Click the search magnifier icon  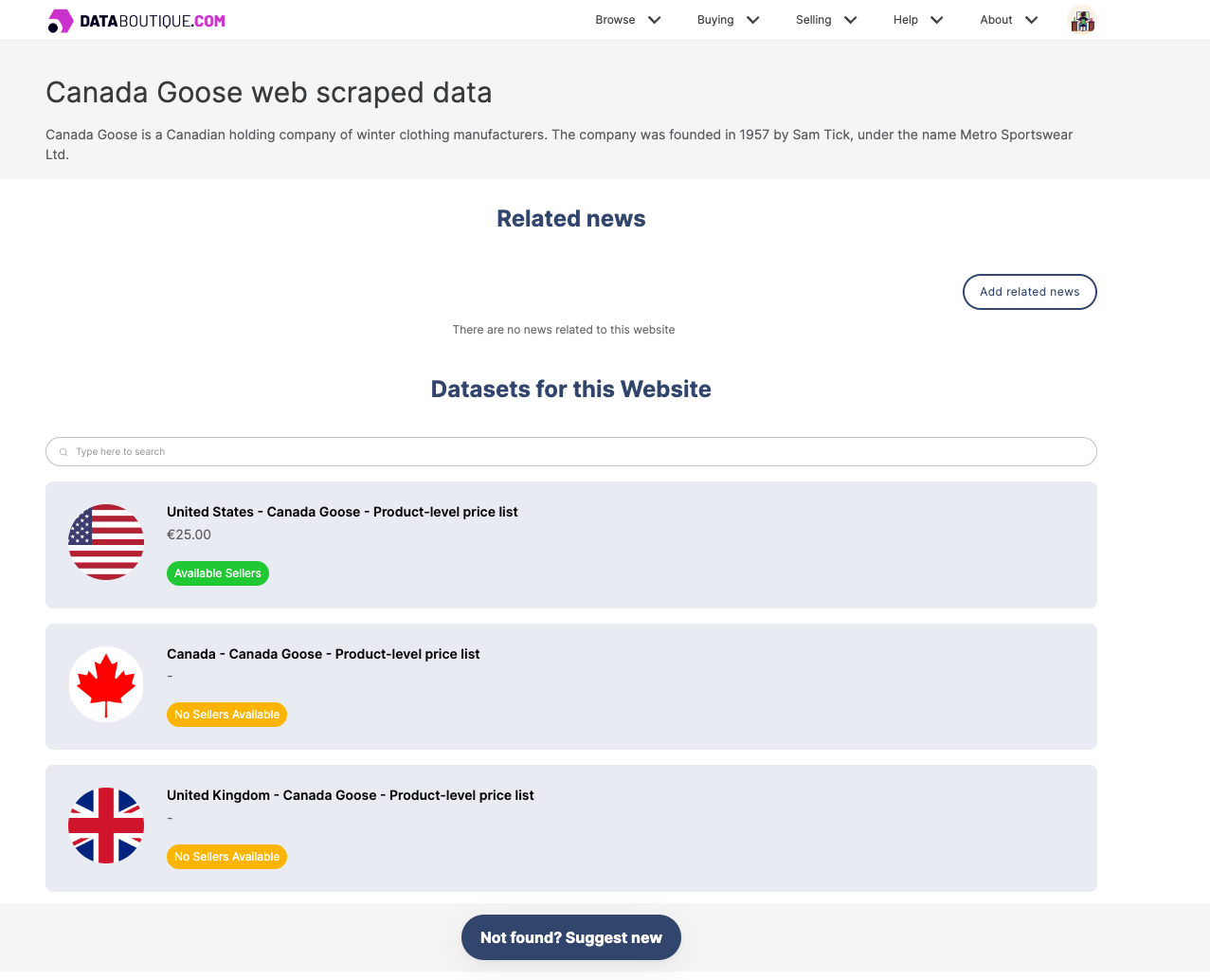point(63,452)
